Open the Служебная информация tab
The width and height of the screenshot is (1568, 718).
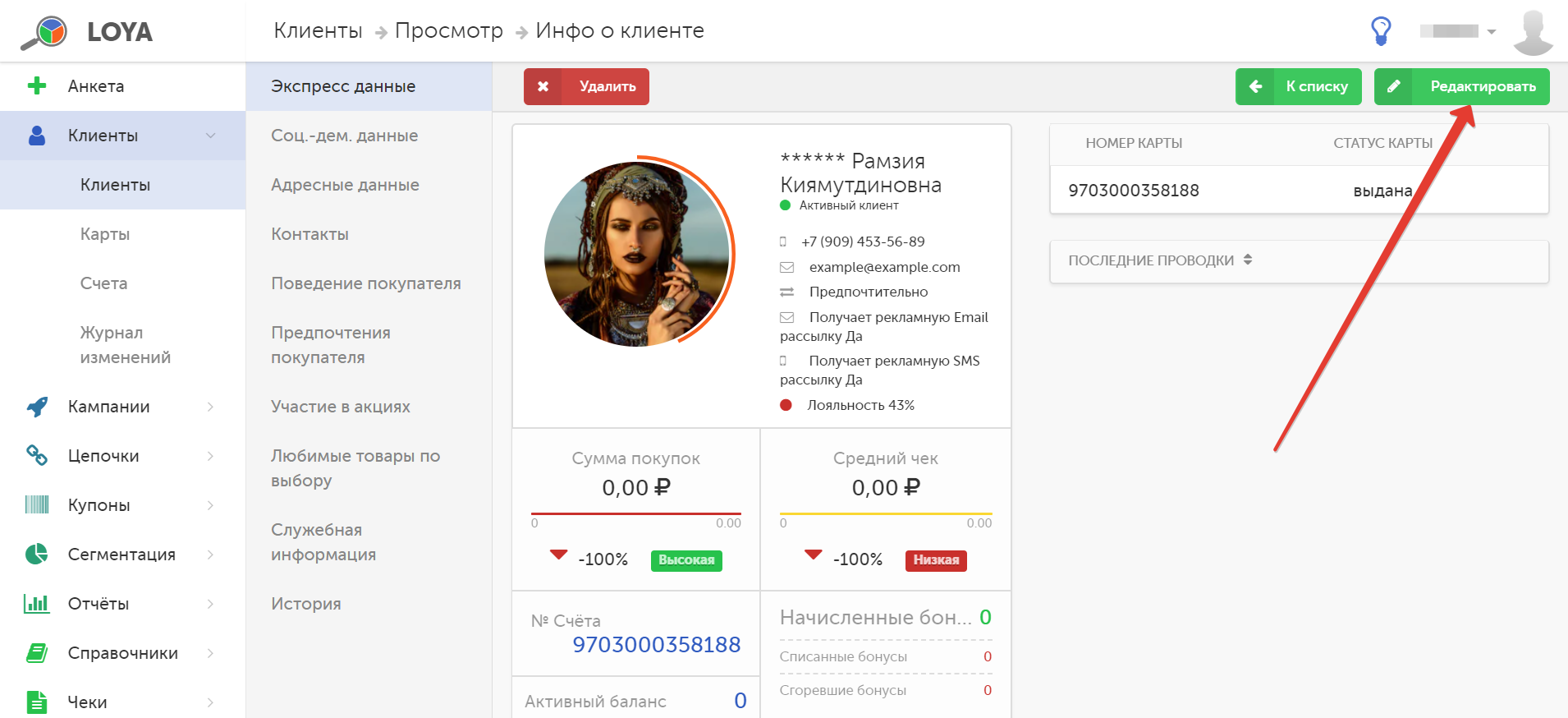369,542
